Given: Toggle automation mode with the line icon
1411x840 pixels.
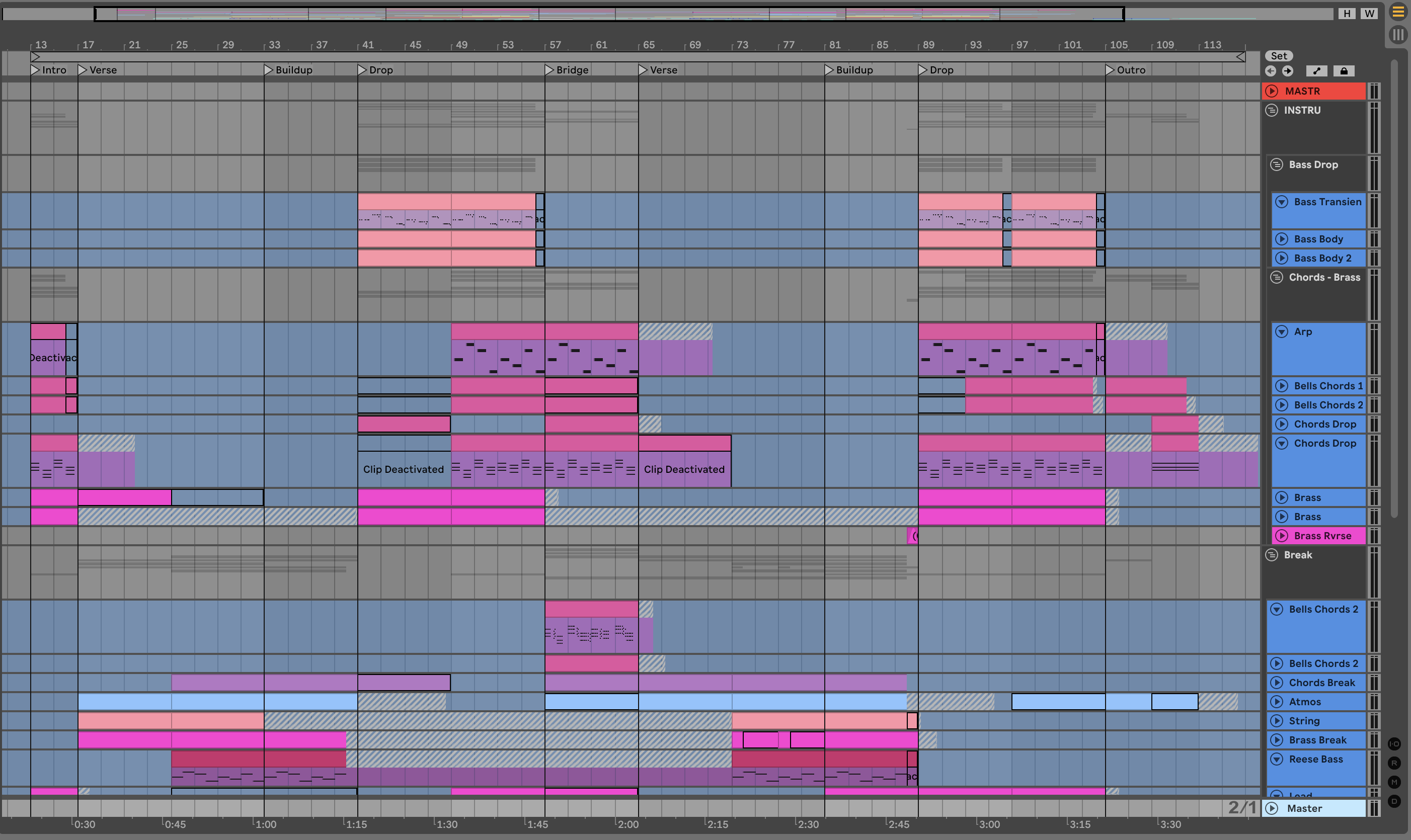Looking at the screenshot, I should point(1316,71).
